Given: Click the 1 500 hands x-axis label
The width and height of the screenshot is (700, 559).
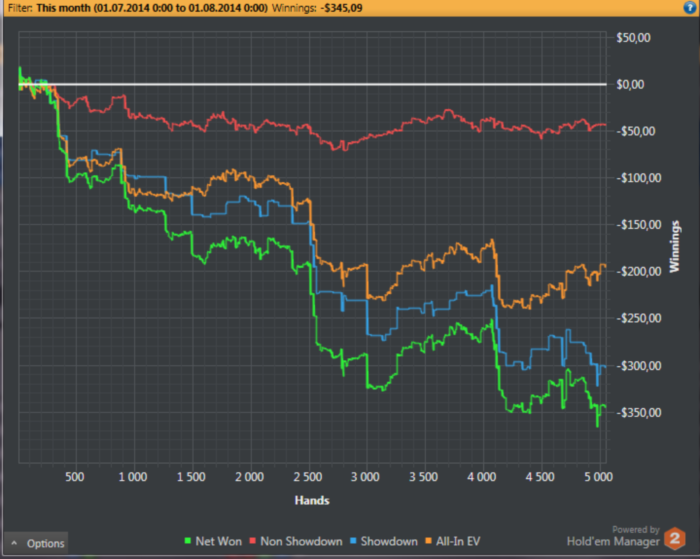Looking at the screenshot, I should click(192, 477).
